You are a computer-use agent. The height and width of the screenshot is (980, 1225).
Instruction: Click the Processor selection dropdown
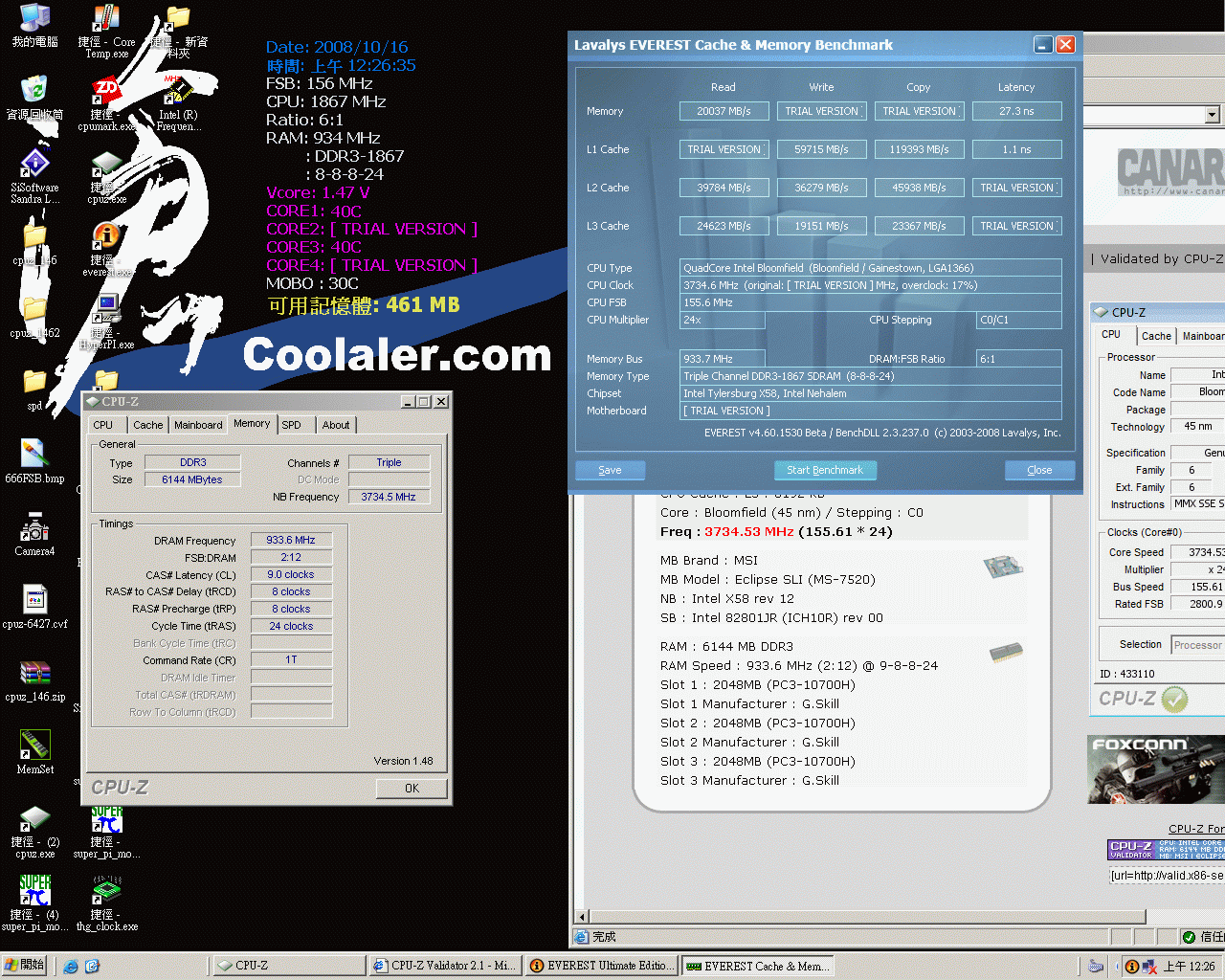point(1198,645)
